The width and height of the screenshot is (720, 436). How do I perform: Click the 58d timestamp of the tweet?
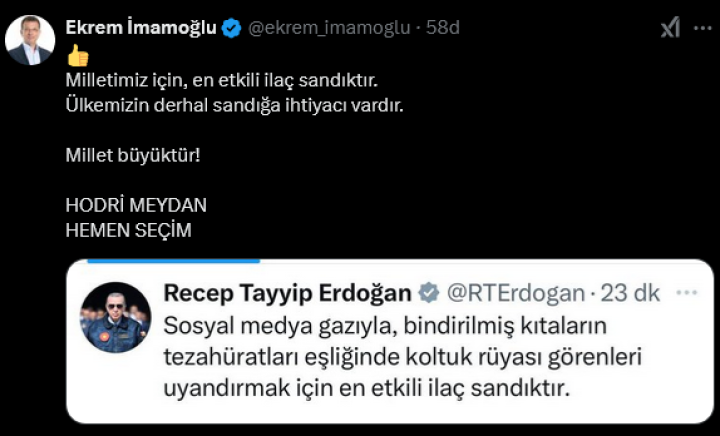point(443,28)
